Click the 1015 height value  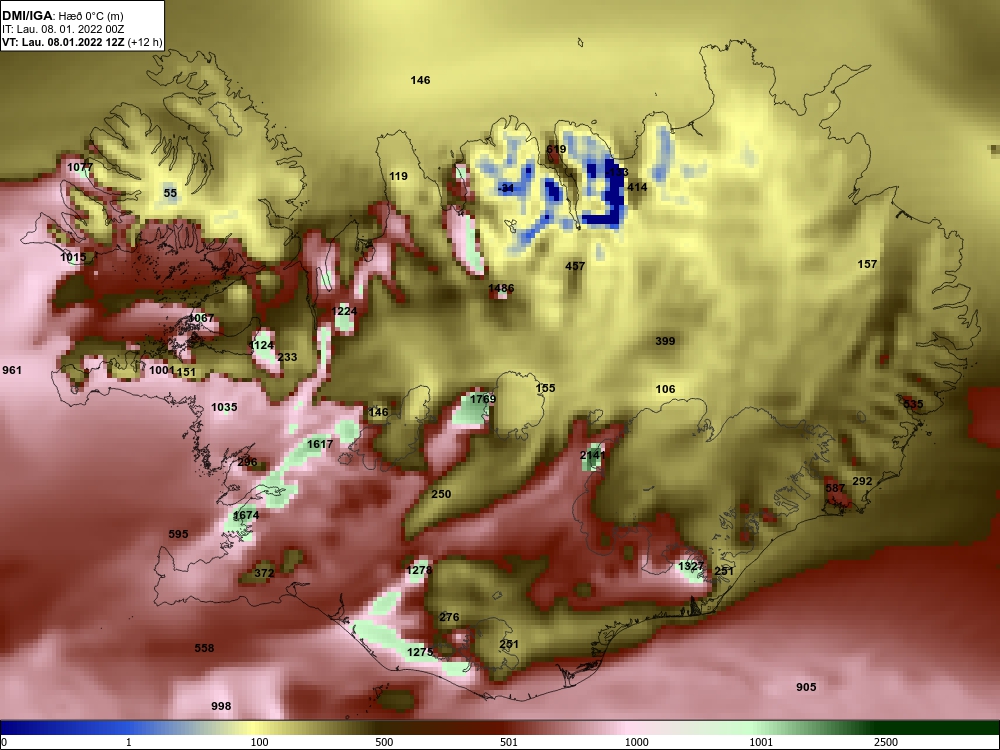coord(73,257)
